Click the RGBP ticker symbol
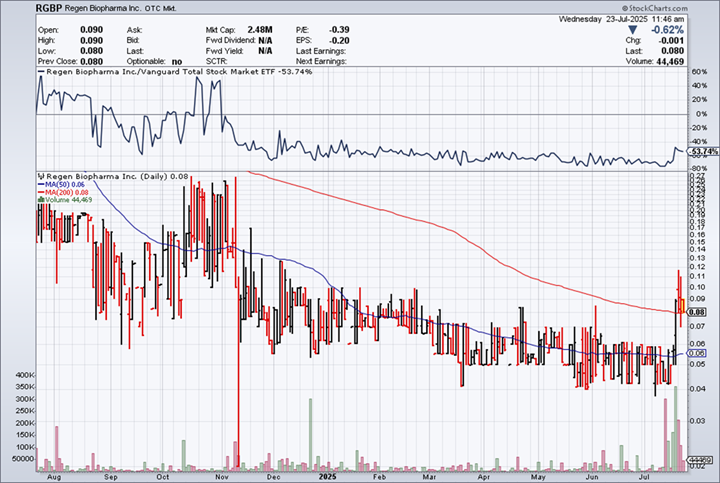Screen dimensions: 720x483 coord(47,8)
